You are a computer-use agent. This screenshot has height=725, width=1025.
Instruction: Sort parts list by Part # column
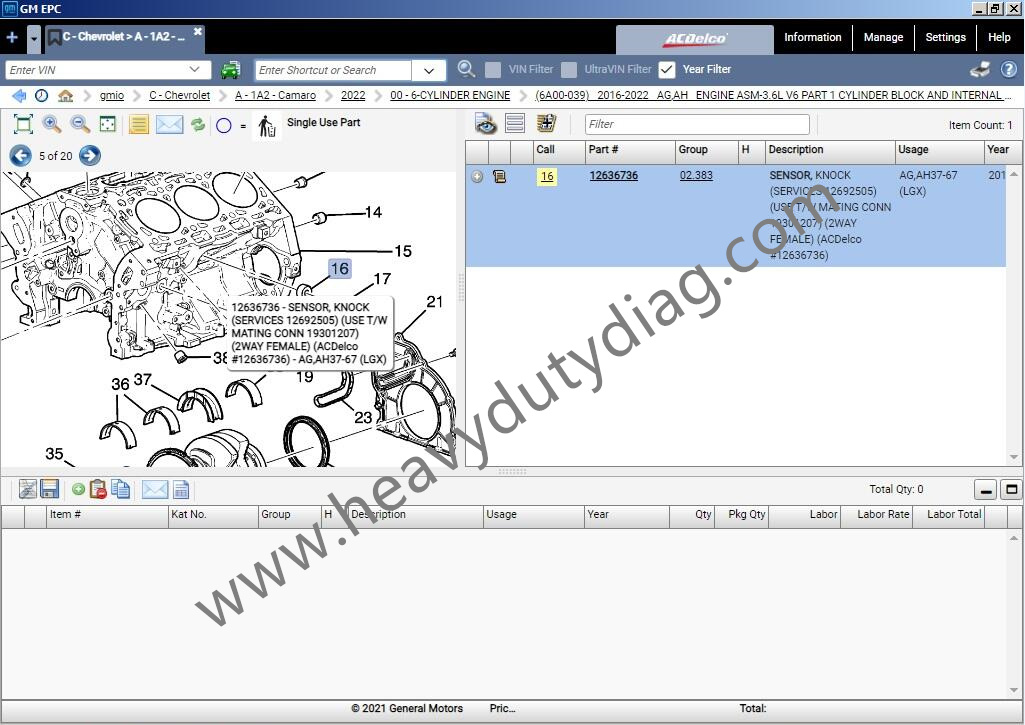click(630, 150)
